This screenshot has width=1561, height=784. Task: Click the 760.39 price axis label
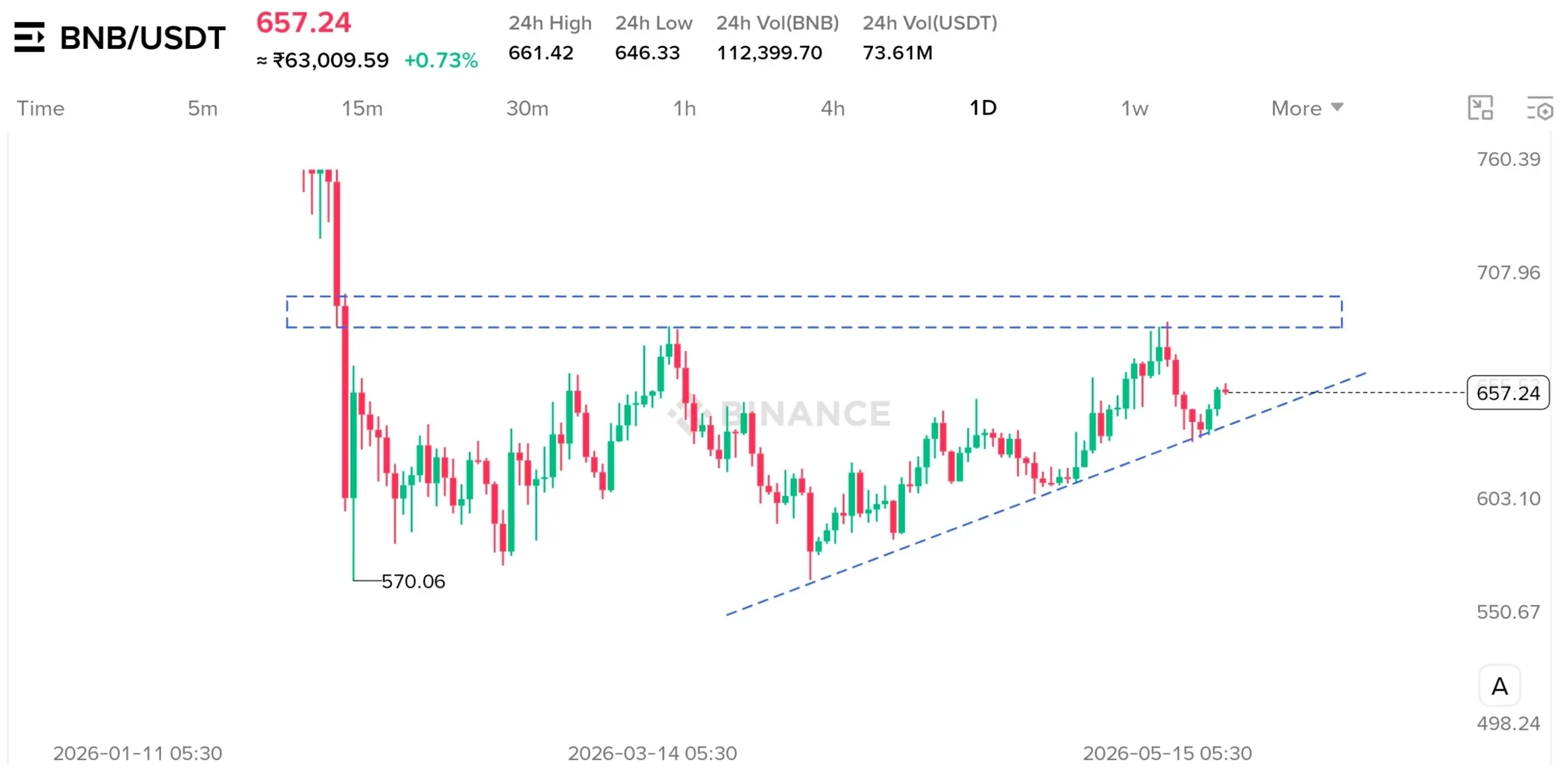click(1509, 159)
